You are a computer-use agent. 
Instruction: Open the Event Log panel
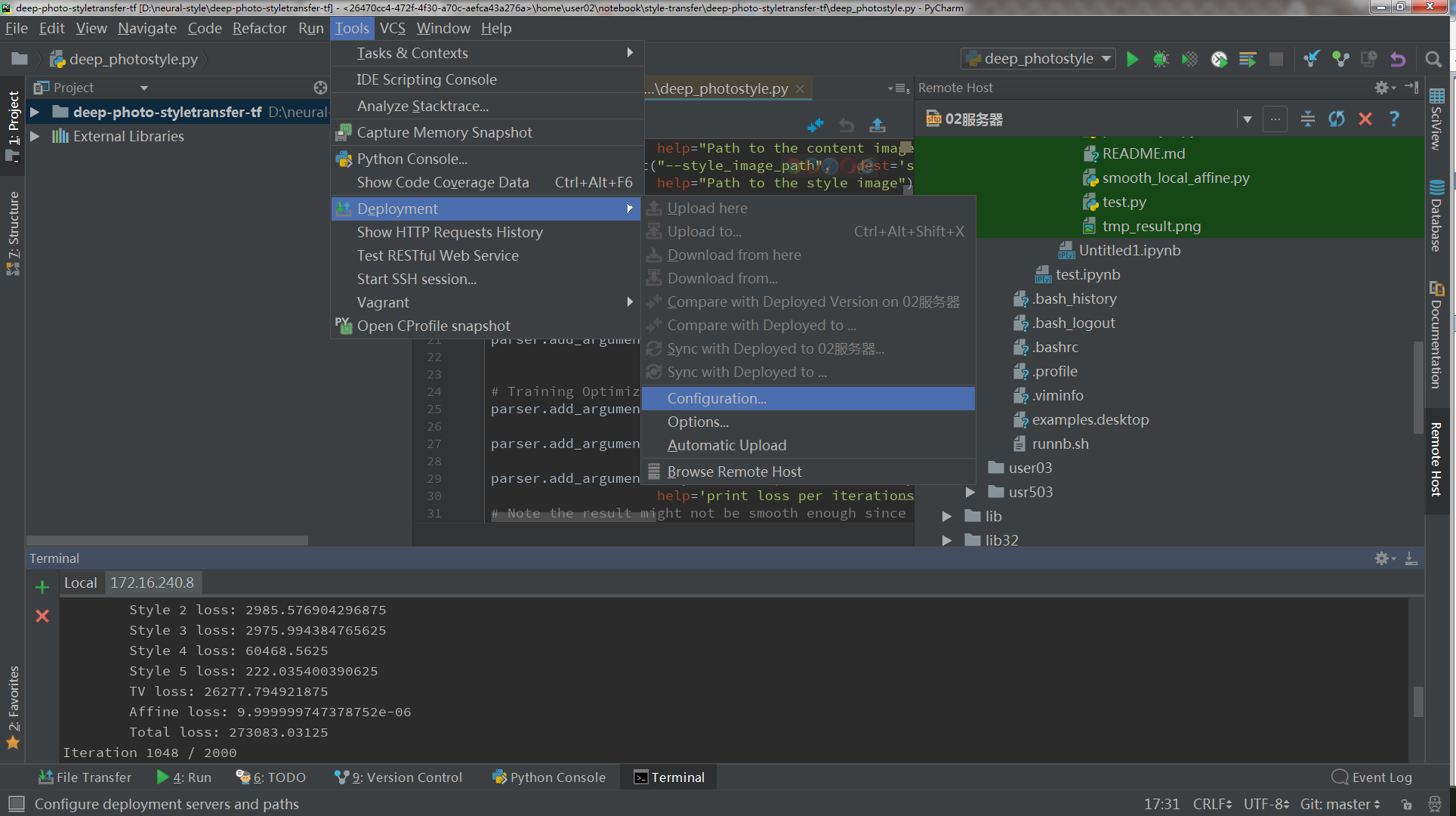pos(1372,777)
